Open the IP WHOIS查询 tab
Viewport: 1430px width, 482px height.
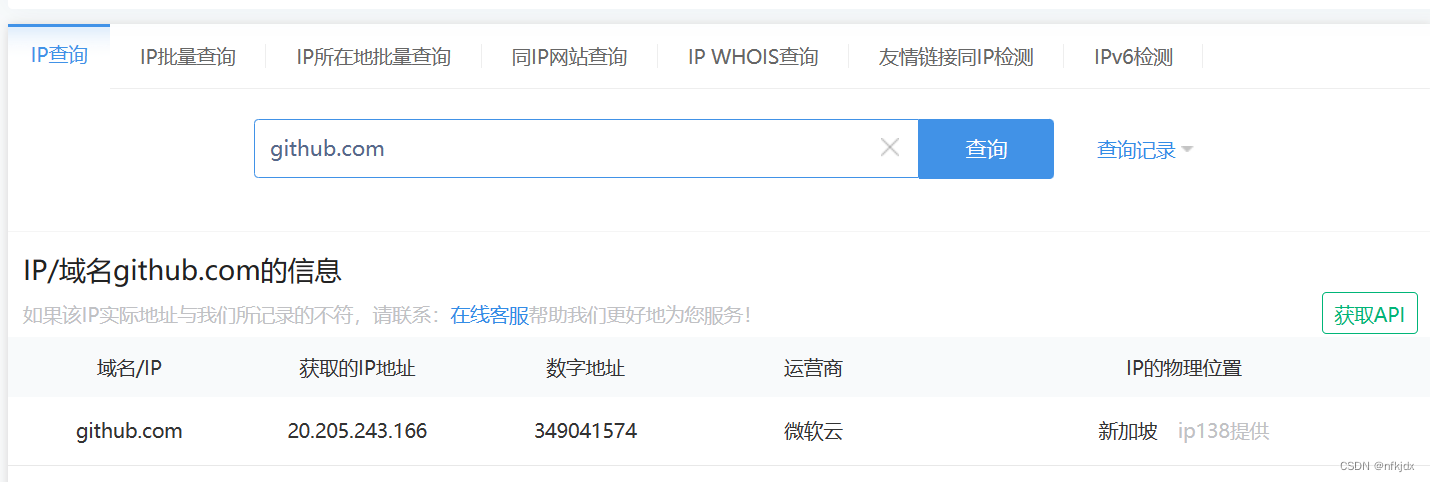point(753,57)
